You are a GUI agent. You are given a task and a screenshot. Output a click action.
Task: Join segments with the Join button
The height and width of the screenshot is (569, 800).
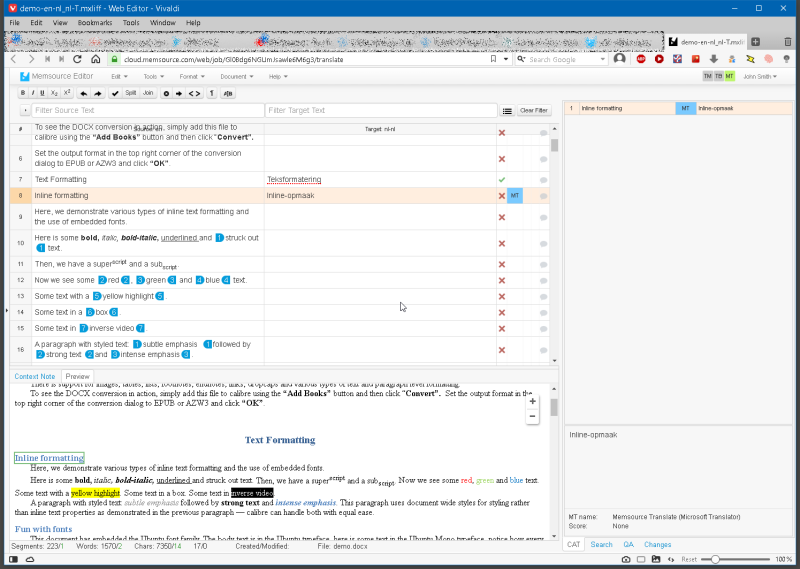click(x=148, y=93)
